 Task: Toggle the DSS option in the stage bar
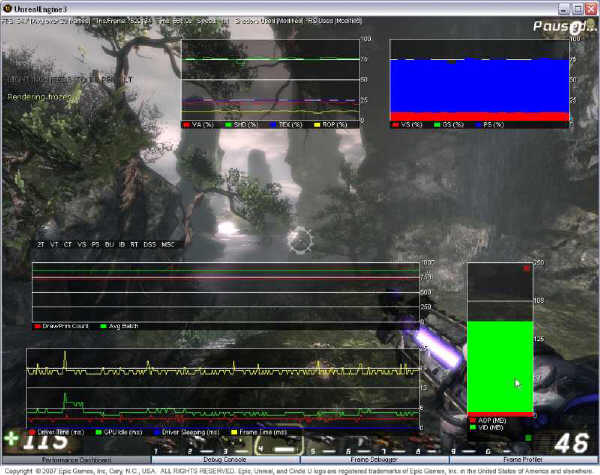(150, 245)
